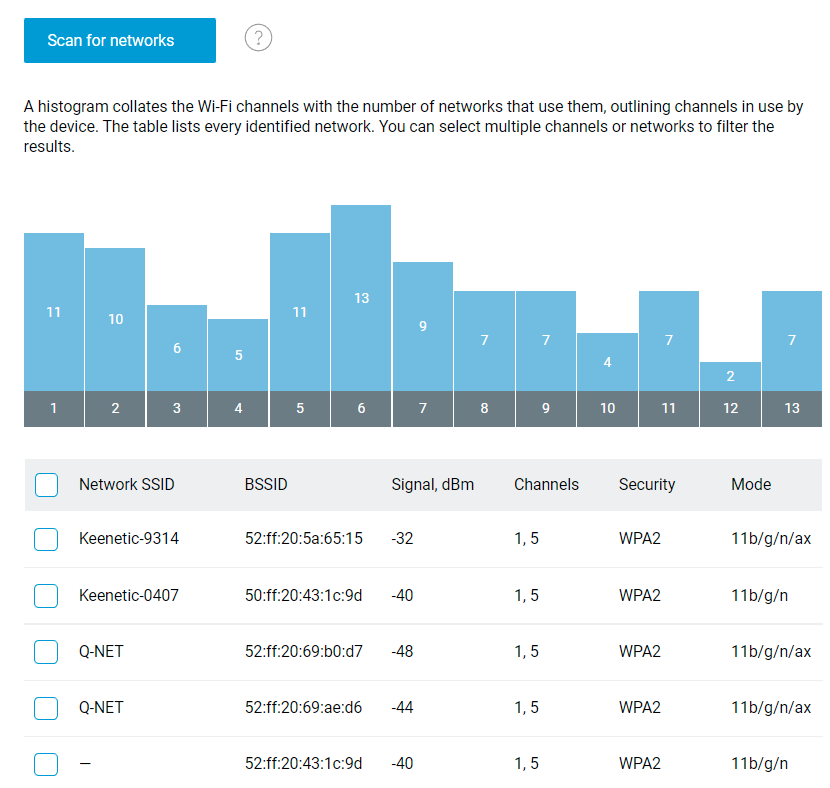Select channel 10 bar in the histogram

point(607,362)
